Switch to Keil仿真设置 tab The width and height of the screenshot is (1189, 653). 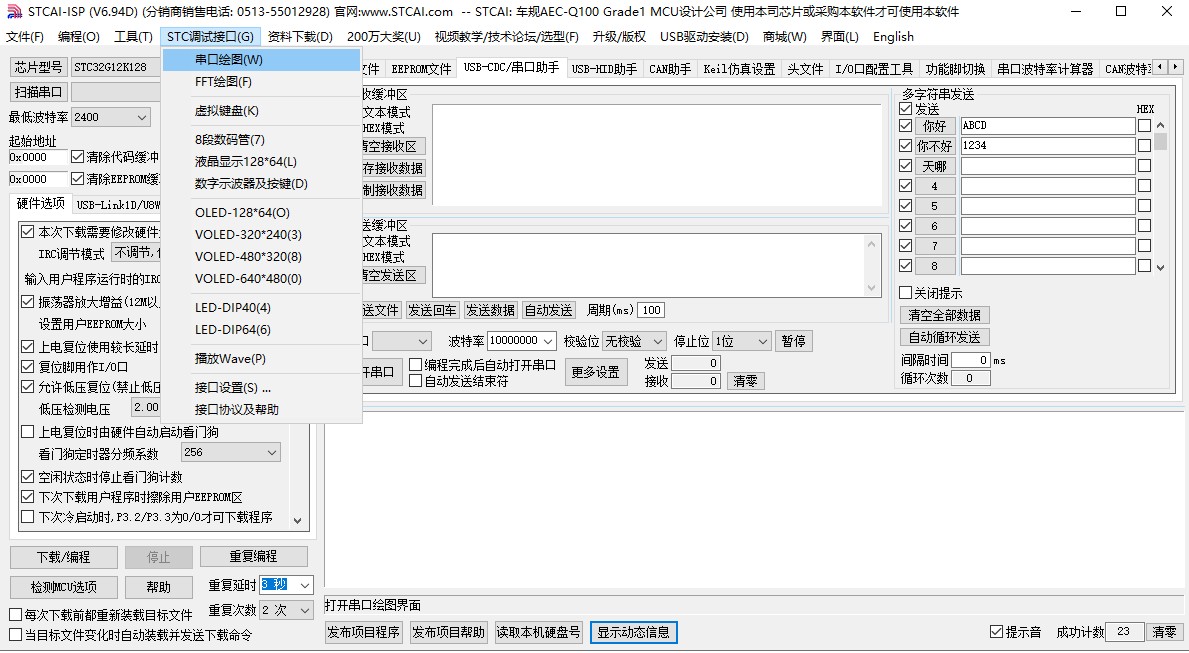(739, 69)
